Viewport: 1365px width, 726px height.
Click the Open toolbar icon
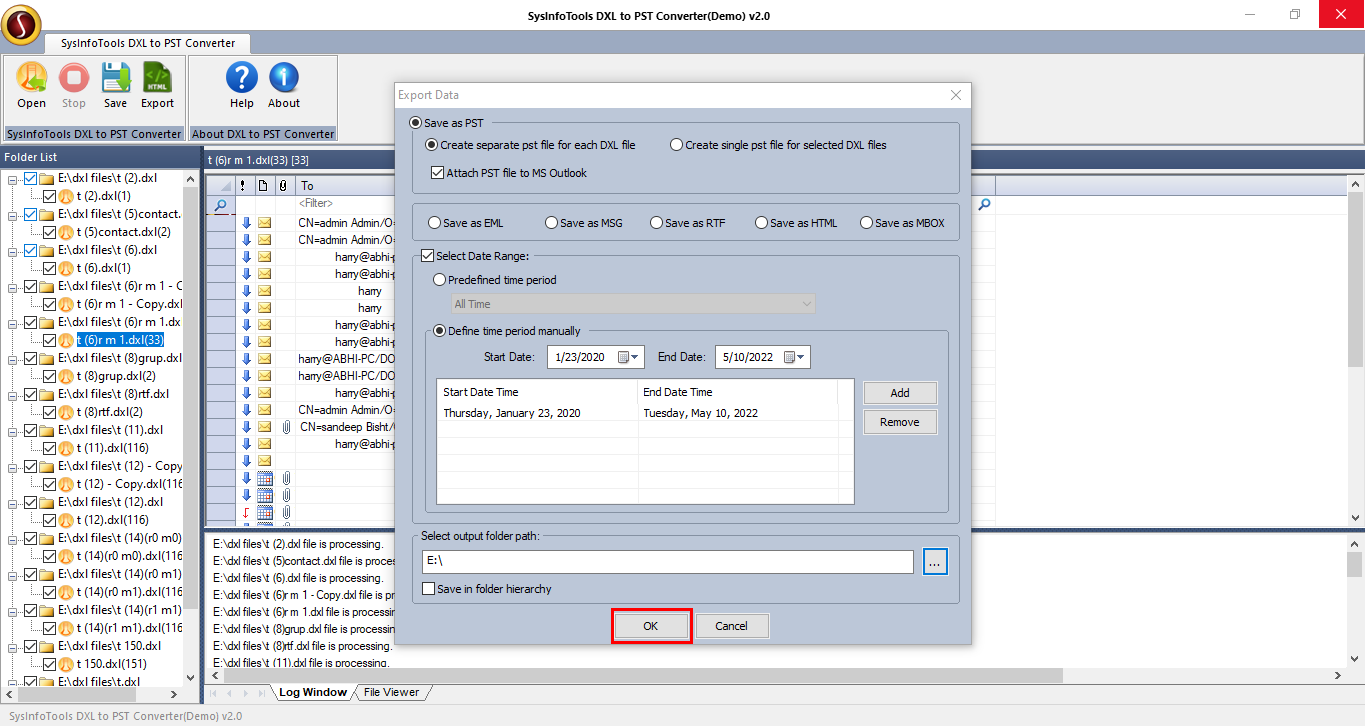[31, 78]
